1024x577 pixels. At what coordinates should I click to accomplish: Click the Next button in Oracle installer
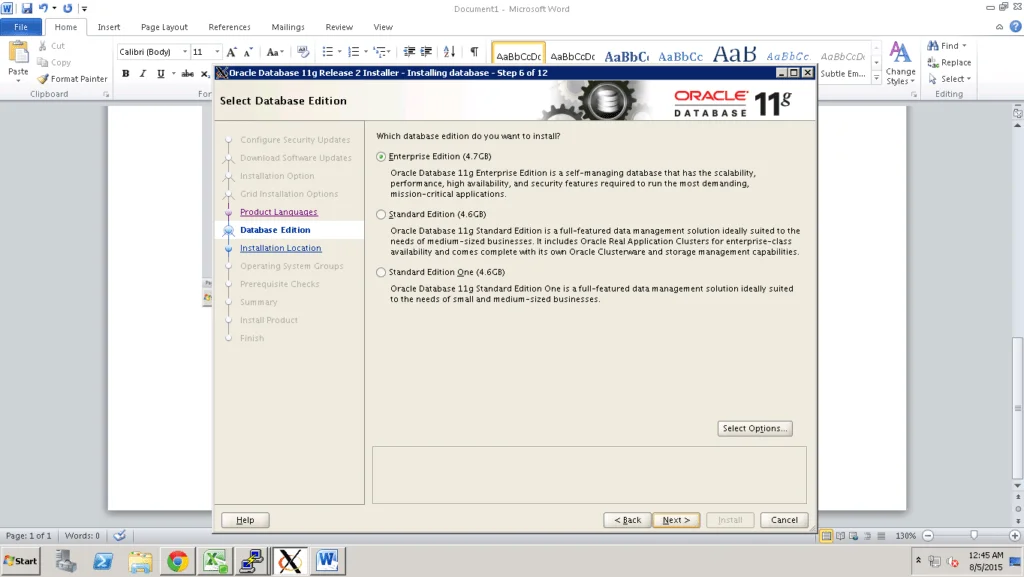(676, 520)
